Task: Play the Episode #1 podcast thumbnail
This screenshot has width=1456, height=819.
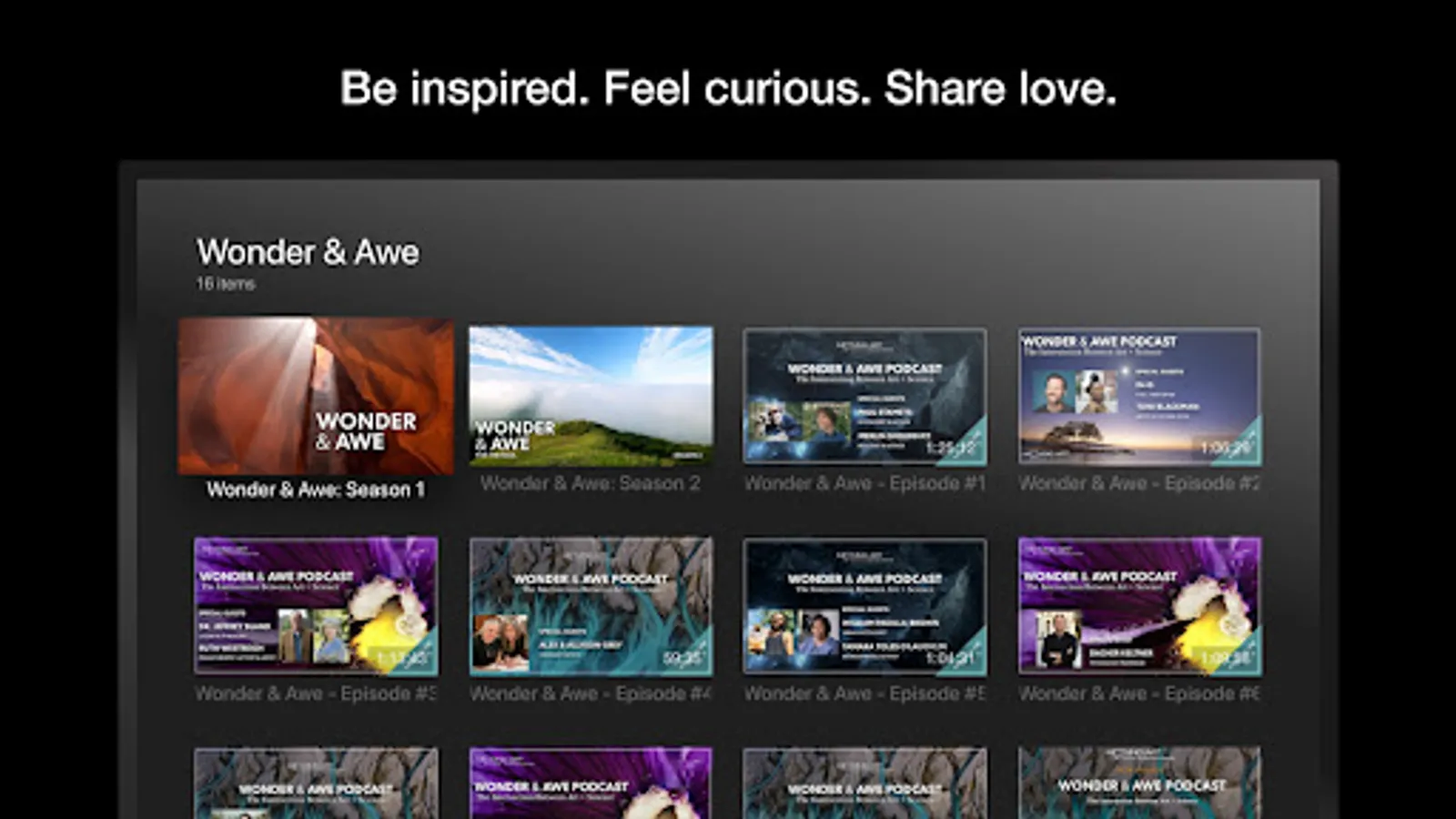Action: [864, 397]
